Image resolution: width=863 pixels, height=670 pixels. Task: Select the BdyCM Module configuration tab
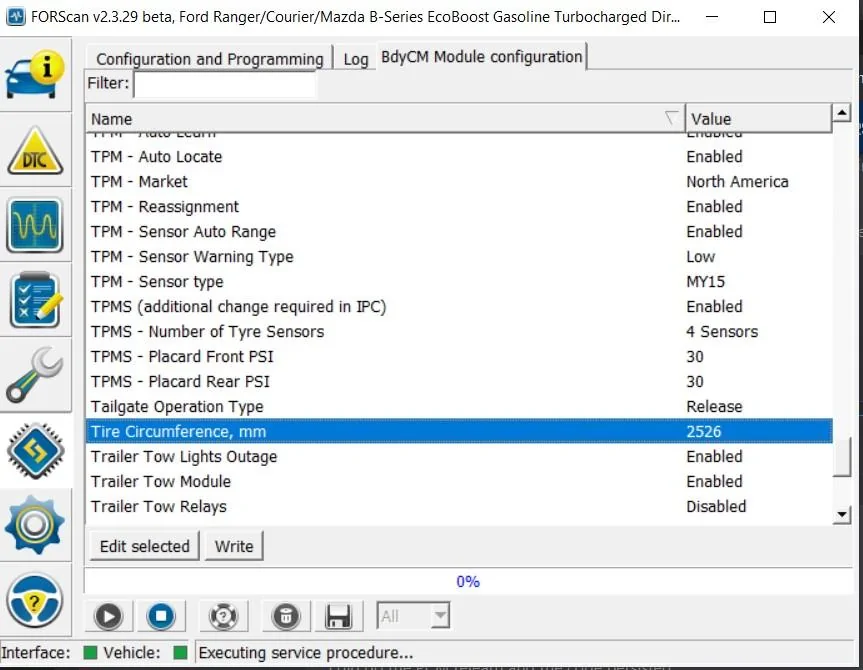pos(482,57)
